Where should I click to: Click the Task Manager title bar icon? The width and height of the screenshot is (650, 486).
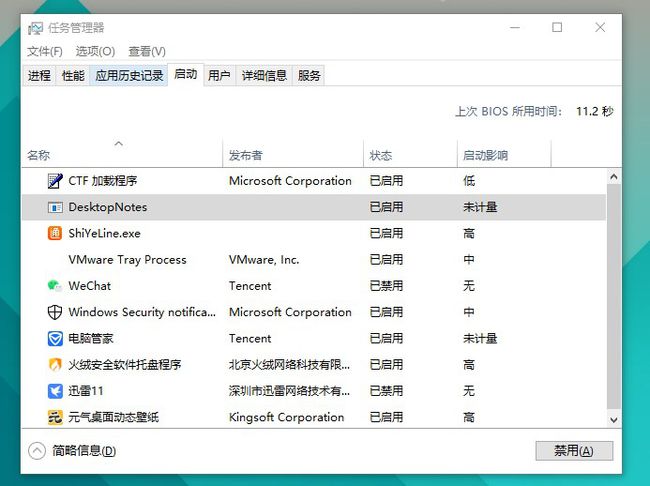(x=35, y=28)
